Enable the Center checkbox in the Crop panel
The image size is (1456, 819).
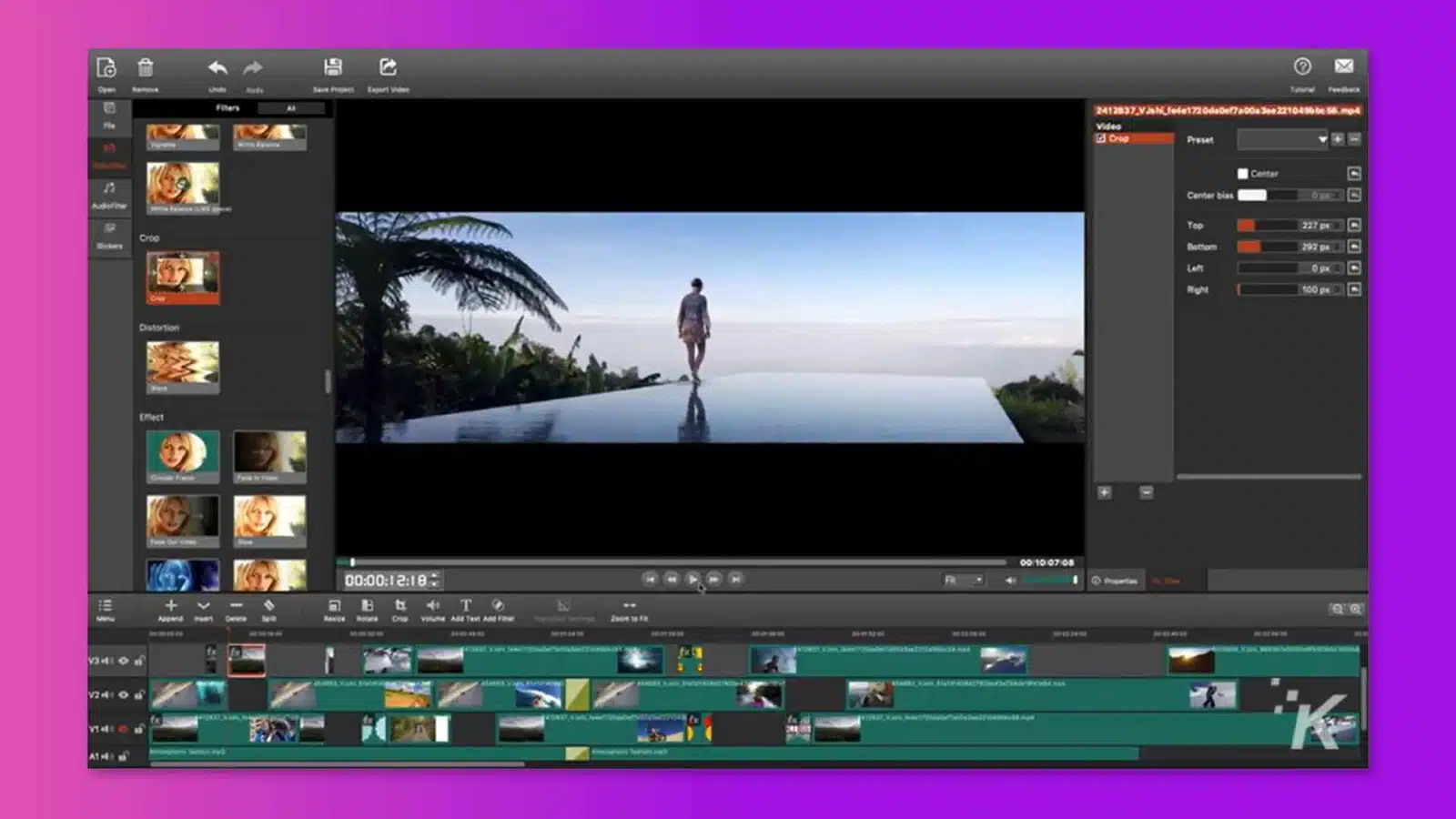(x=1243, y=173)
